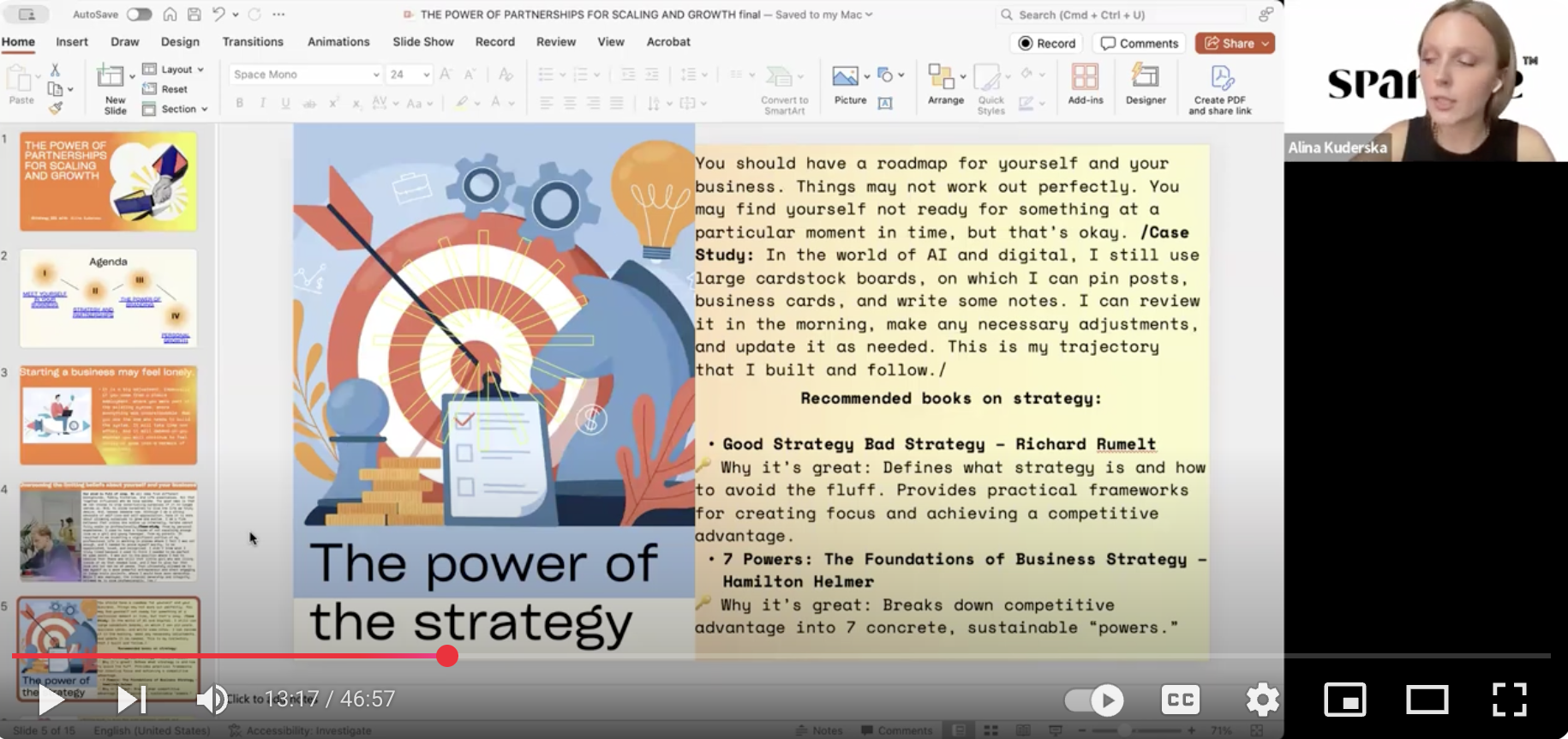
Task: Open the Review ribbon tab
Action: 556,42
